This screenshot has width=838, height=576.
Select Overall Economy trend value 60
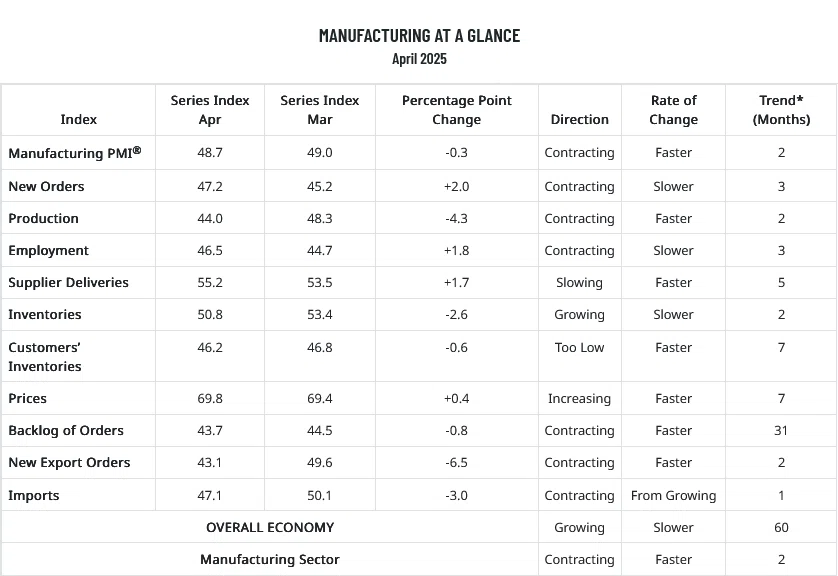pyautogui.click(x=781, y=528)
